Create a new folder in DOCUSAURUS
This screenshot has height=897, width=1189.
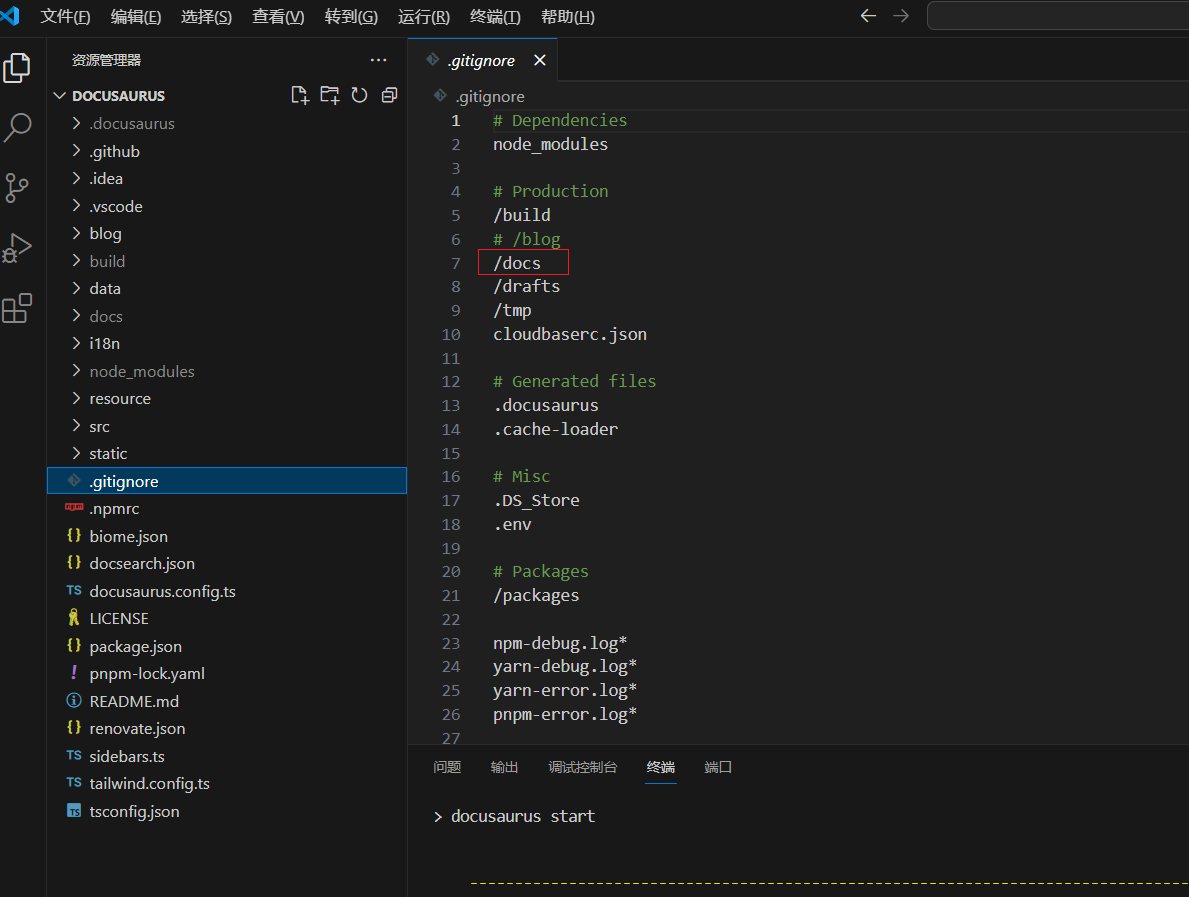pos(330,96)
